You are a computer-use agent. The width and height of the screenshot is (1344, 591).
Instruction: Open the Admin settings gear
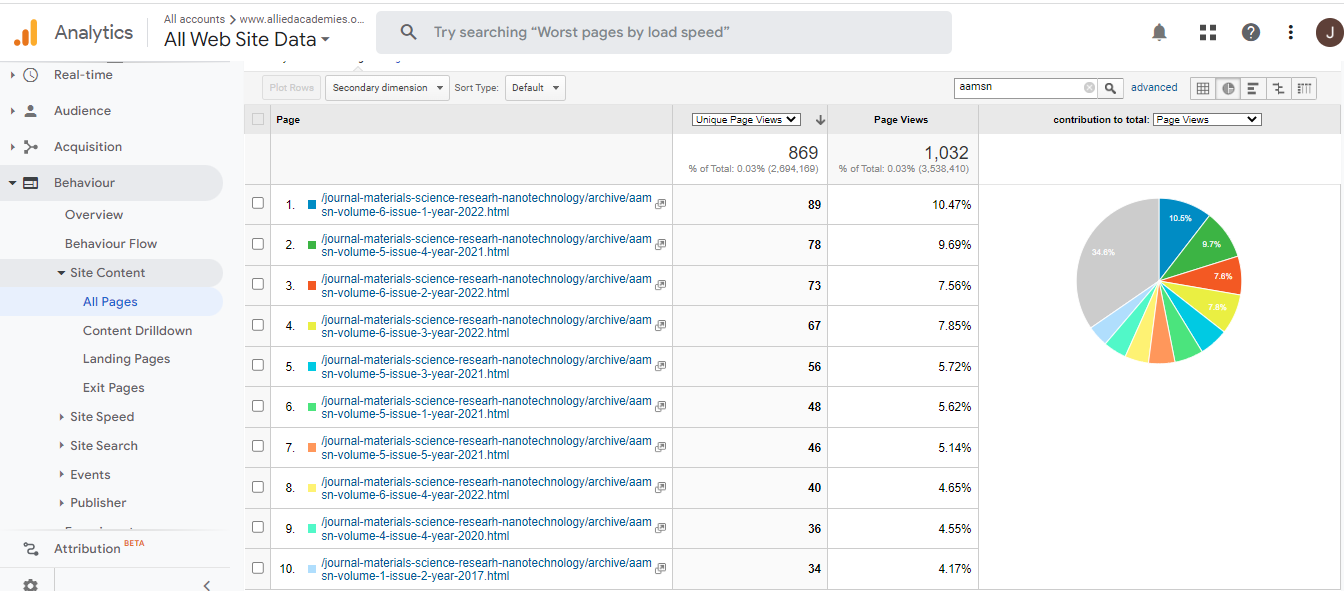pos(30,584)
